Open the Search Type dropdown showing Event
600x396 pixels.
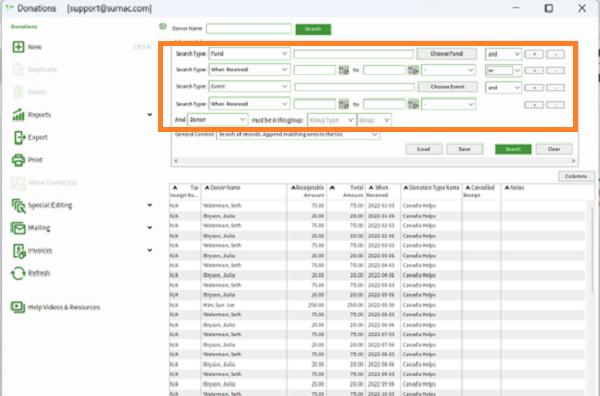click(x=249, y=86)
